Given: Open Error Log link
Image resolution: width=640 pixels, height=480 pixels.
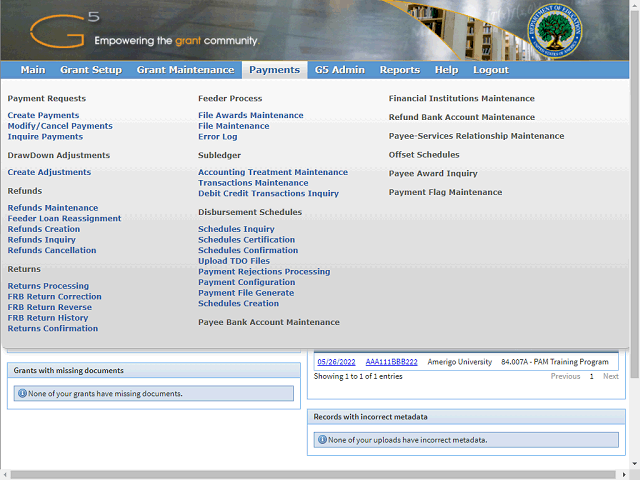Looking at the screenshot, I should [x=218, y=136].
